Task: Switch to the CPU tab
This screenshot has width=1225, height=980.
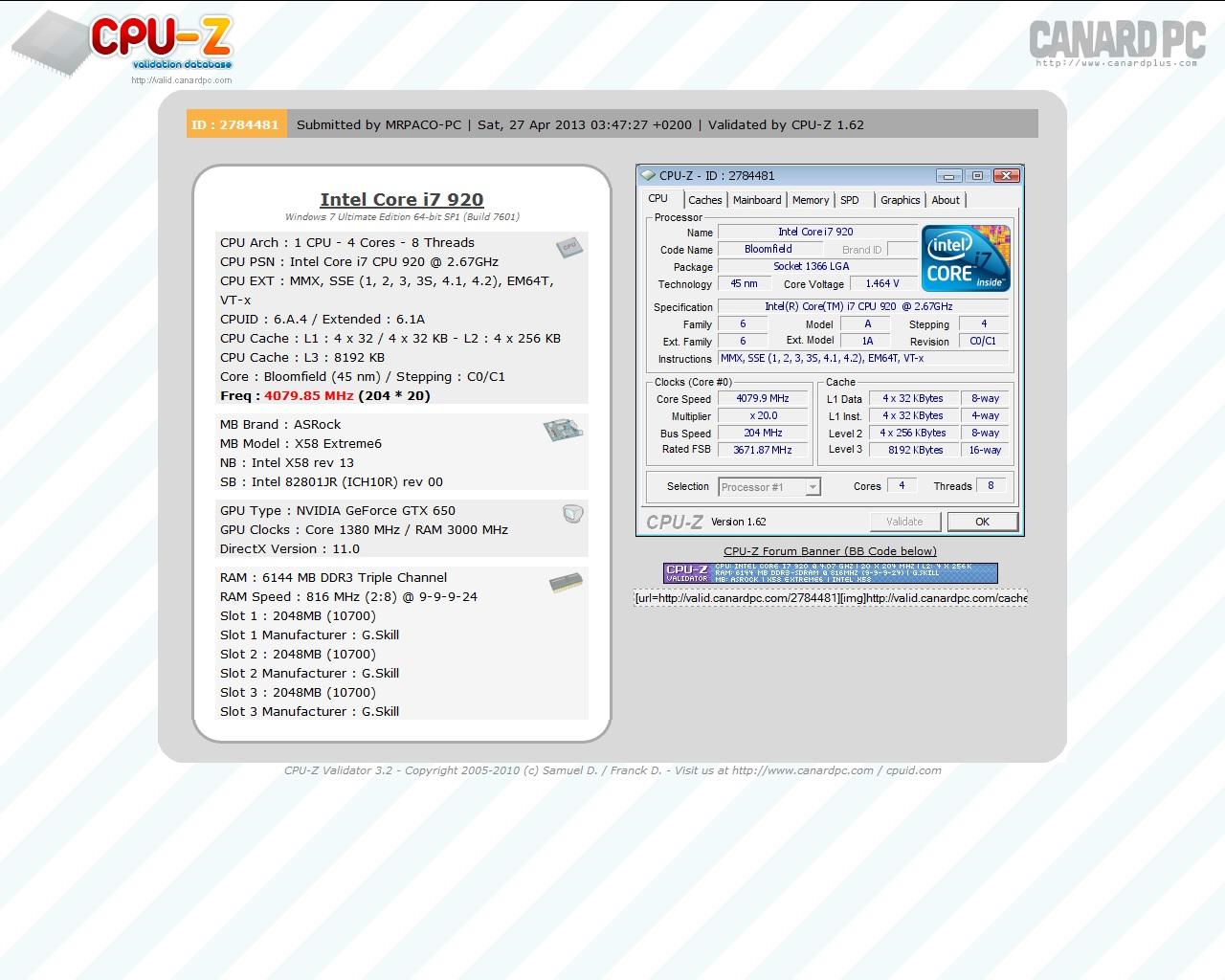Action: (x=658, y=199)
